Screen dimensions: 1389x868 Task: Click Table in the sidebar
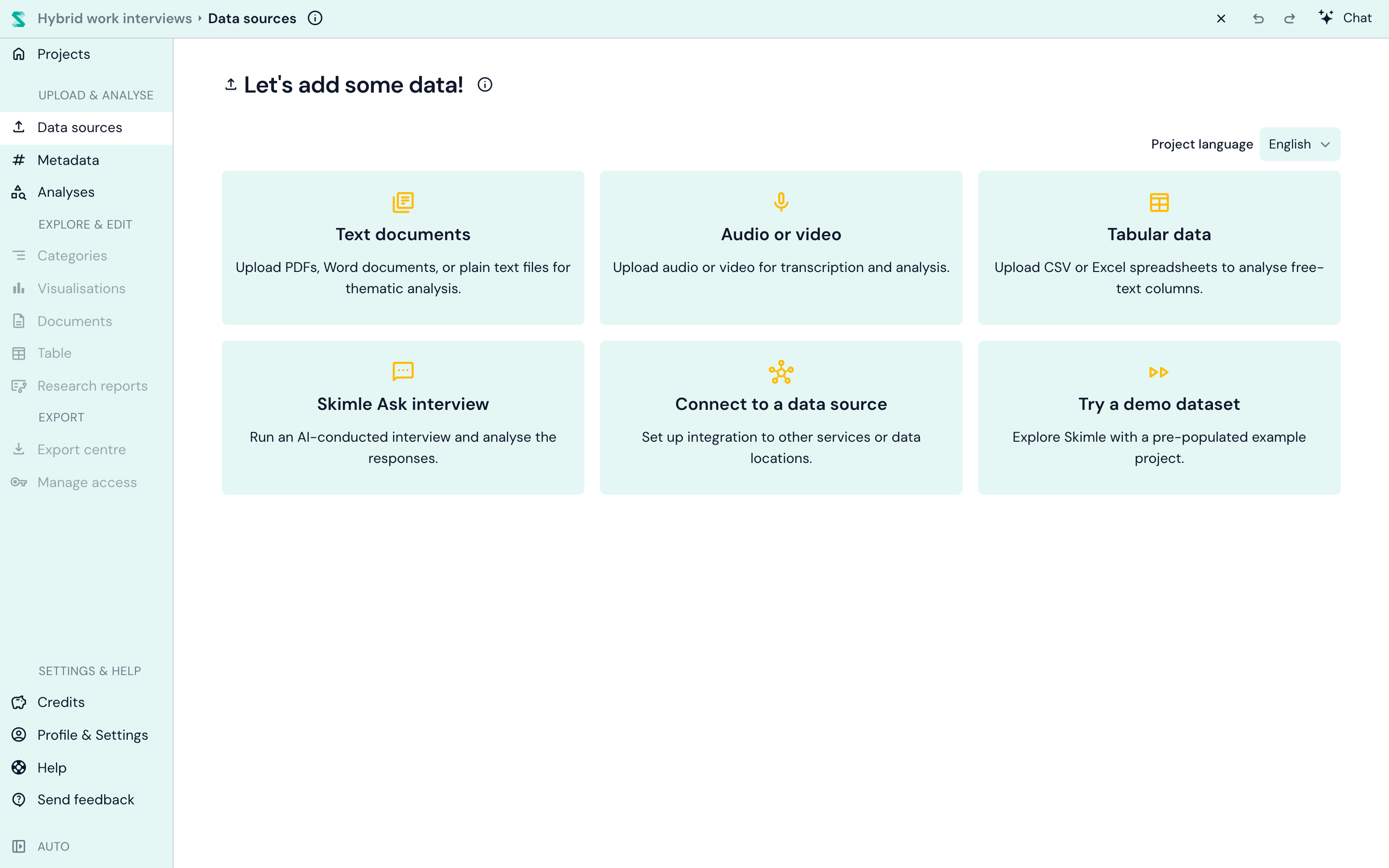pyautogui.click(x=86, y=353)
